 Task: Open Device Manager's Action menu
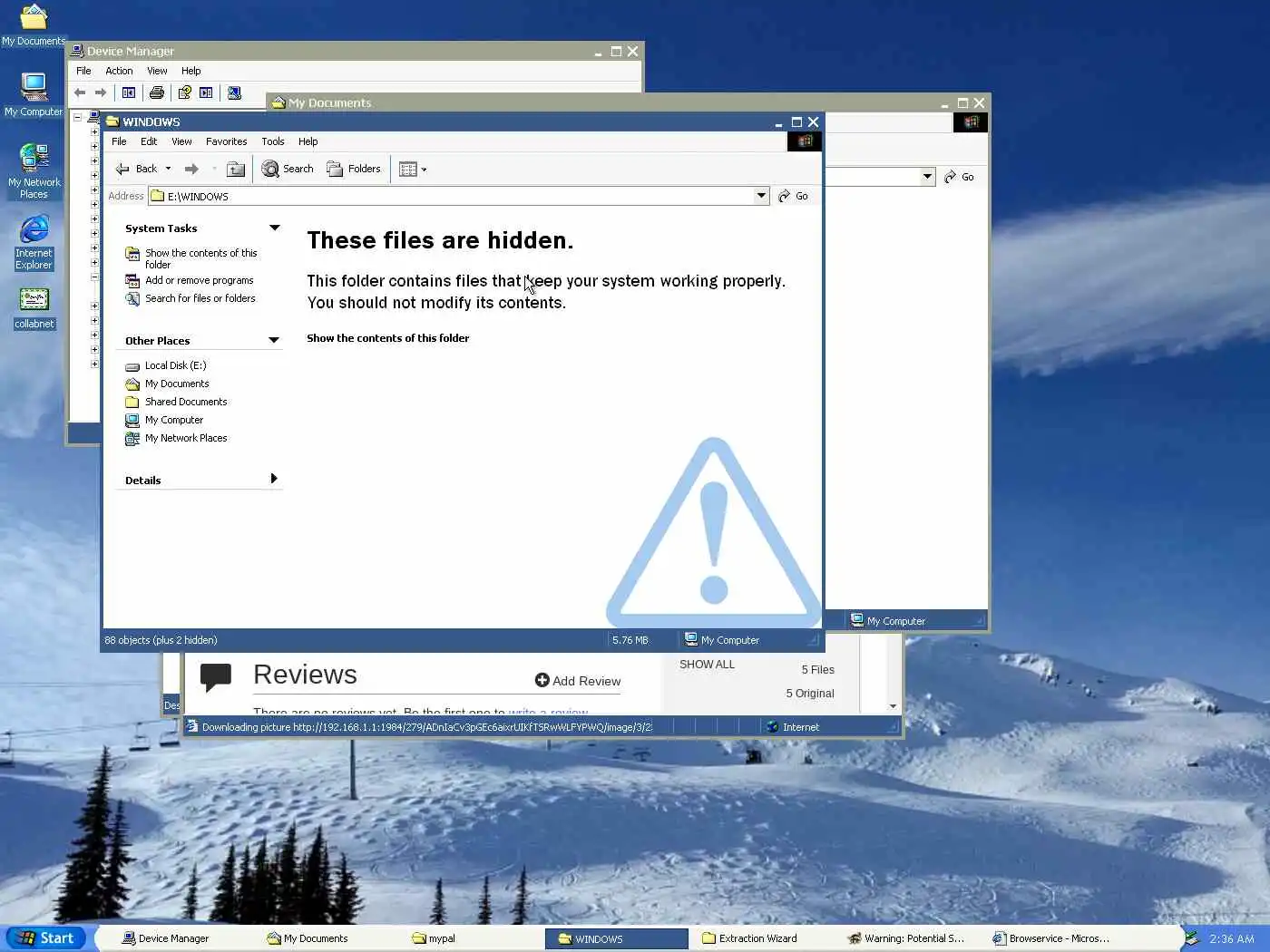(x=119, y=71)
